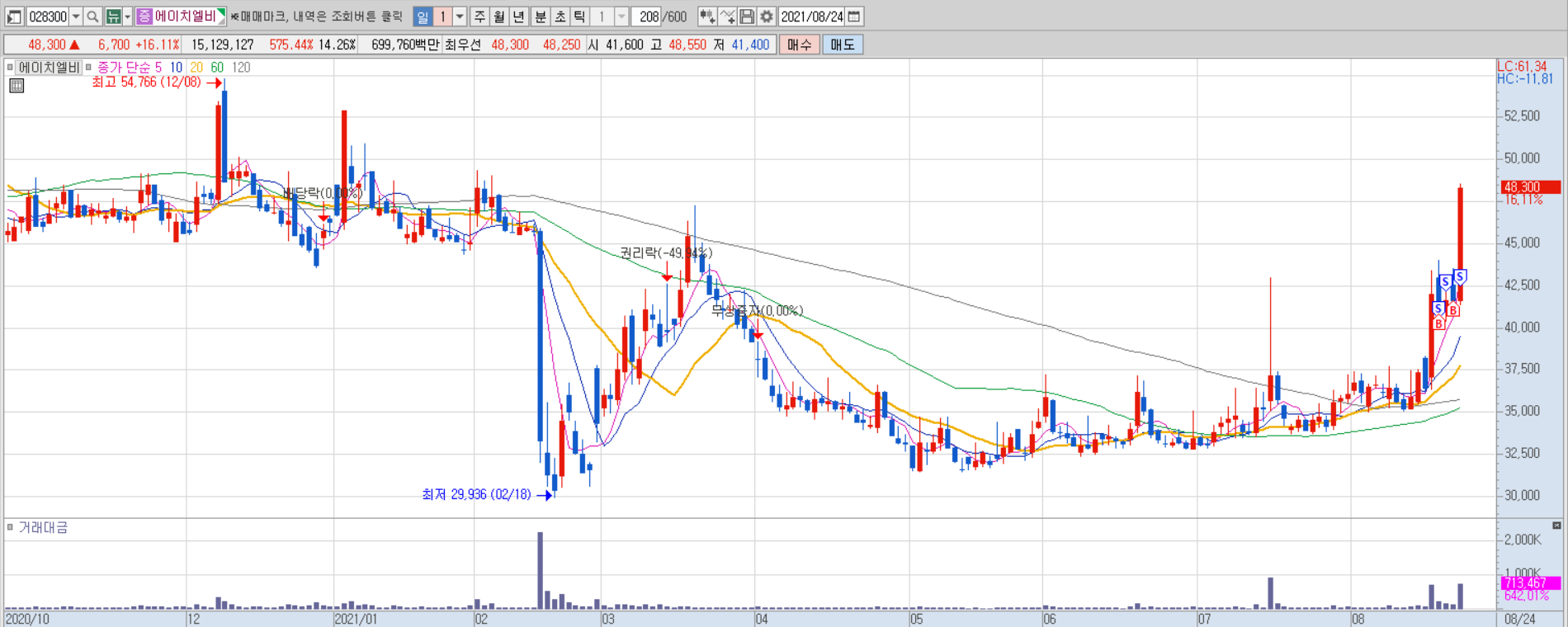Screen dimensions: 1568x627
Task: Click the orange 20-day average number
Action: click(196, 68)
